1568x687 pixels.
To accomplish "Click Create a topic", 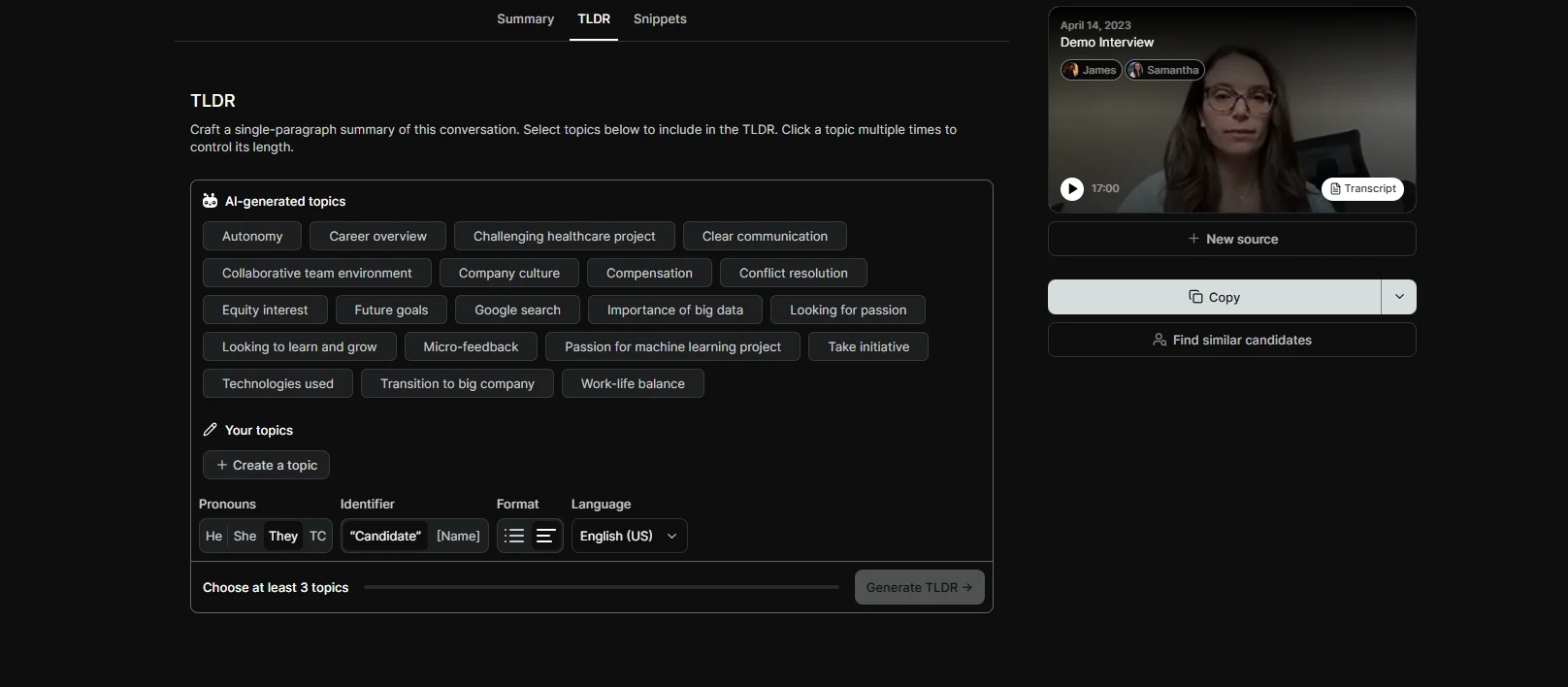I will click(x=266, y=465).
